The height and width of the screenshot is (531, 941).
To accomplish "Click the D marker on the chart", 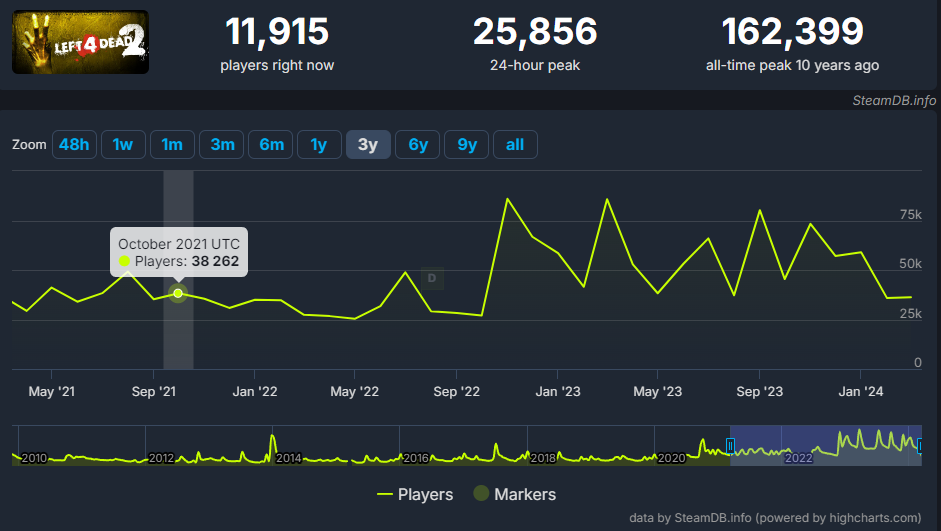I will (x=432, y=278).
